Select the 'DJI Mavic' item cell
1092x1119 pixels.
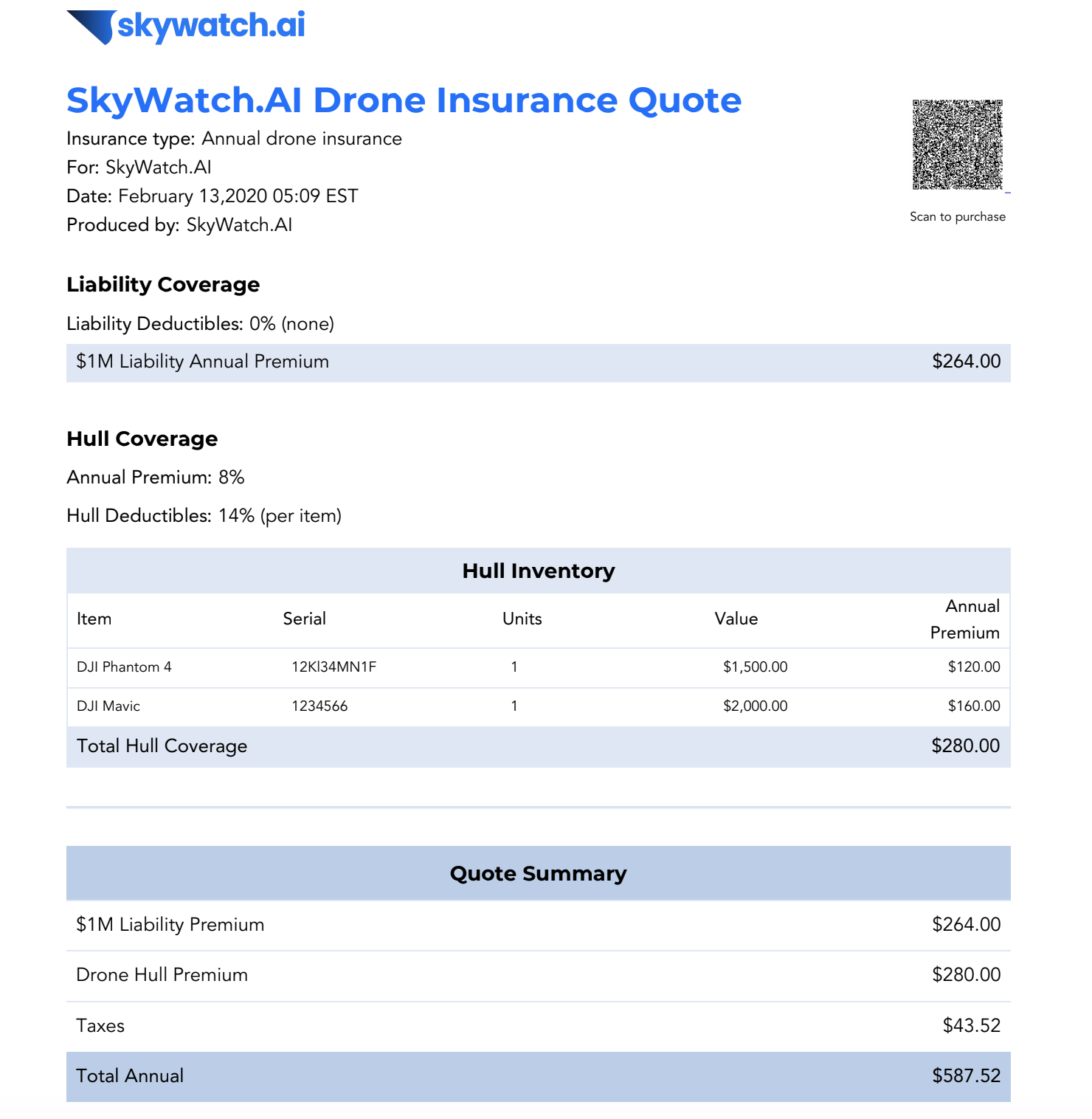click(x=108, y=706)
